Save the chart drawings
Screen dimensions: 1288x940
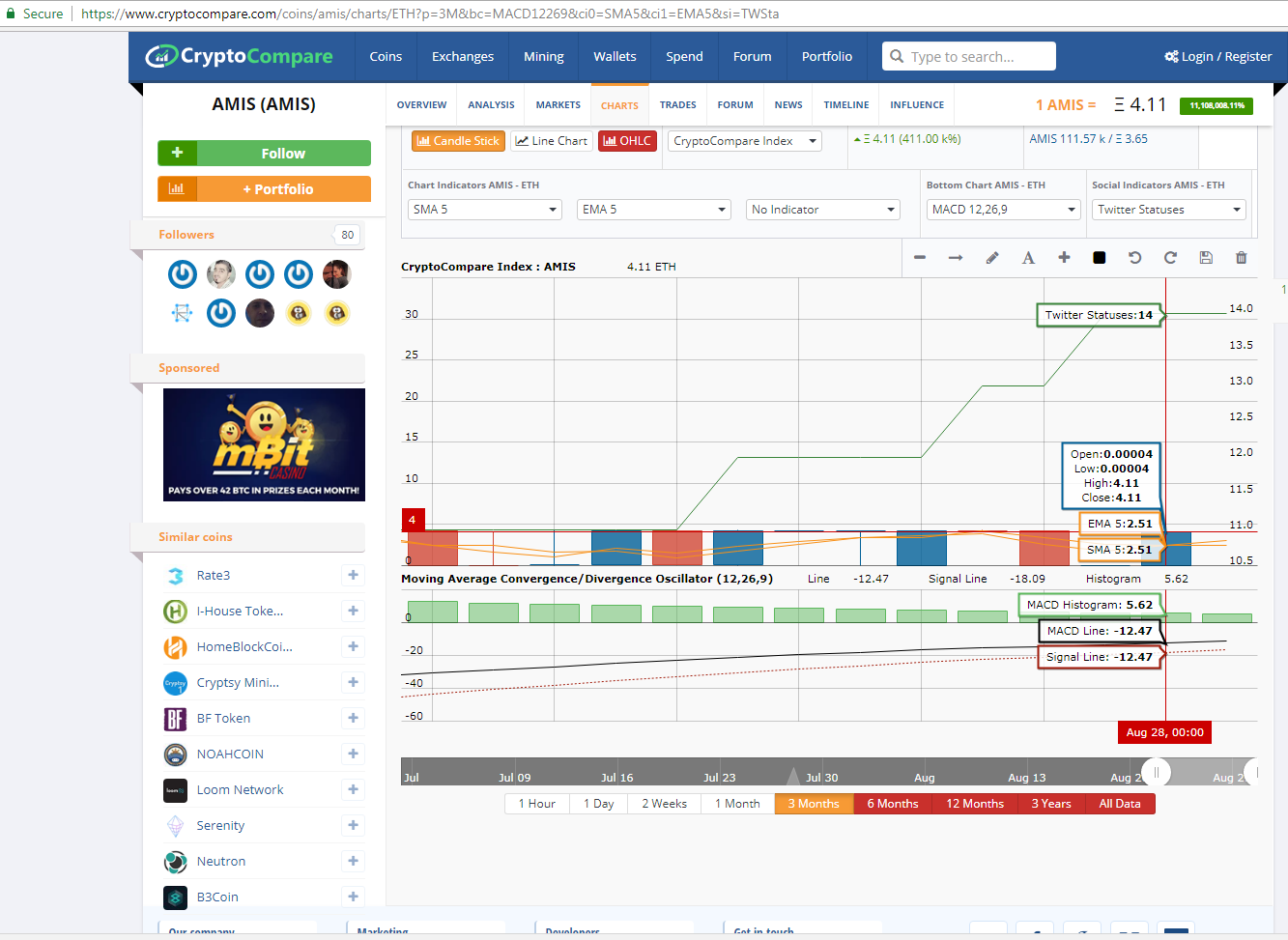click(1206, 258)
